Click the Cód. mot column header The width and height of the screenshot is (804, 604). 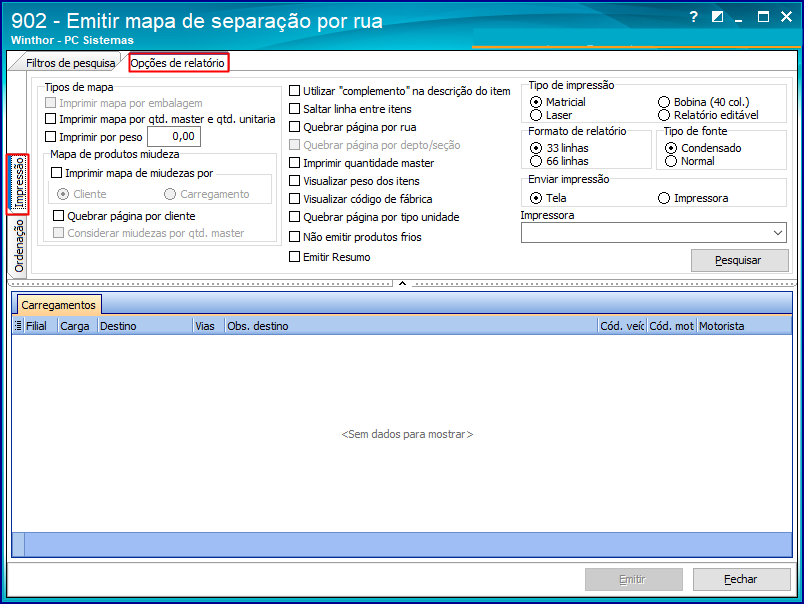(671, 326)
